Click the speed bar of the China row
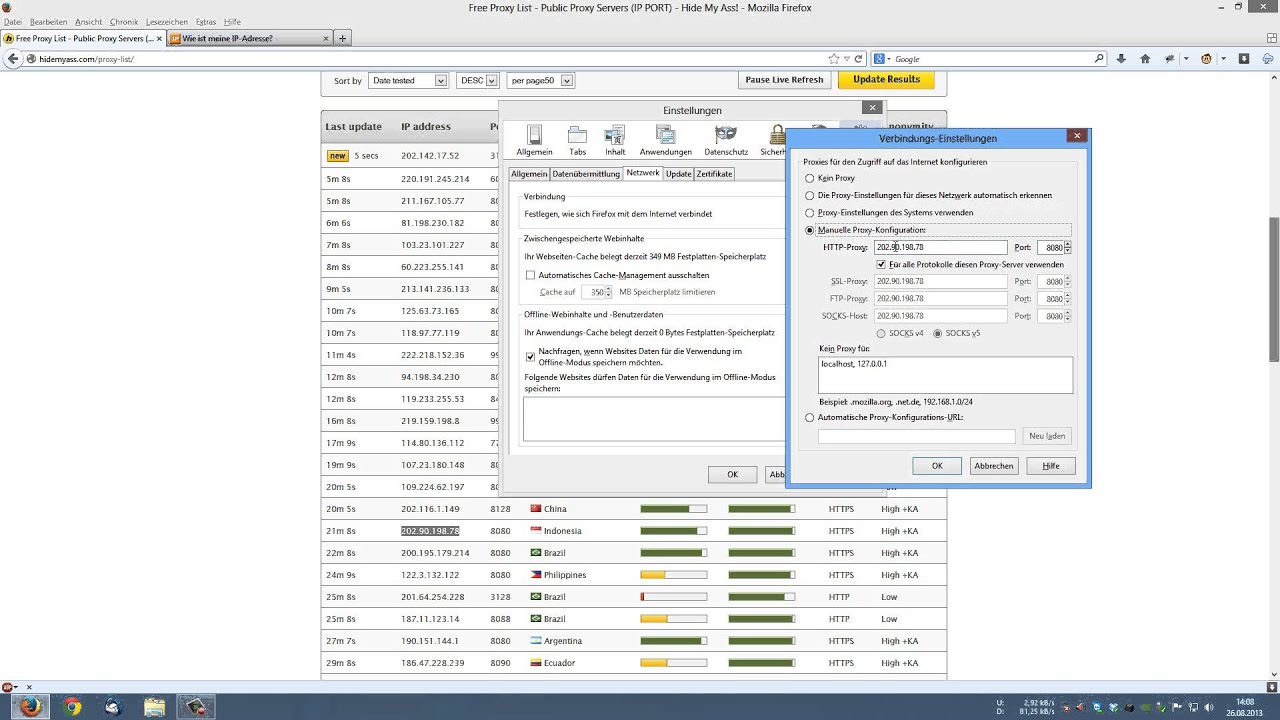 (x=673, y=509)
